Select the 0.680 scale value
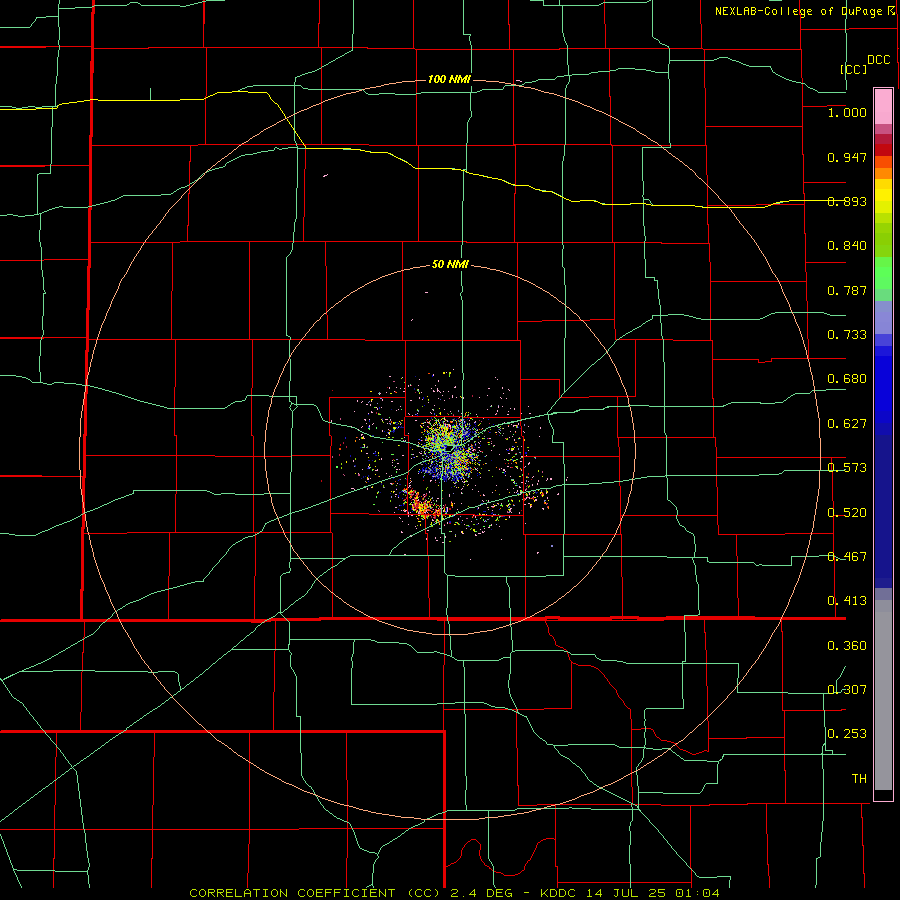The width and height of the screenshot is (900, 900). 847,379
